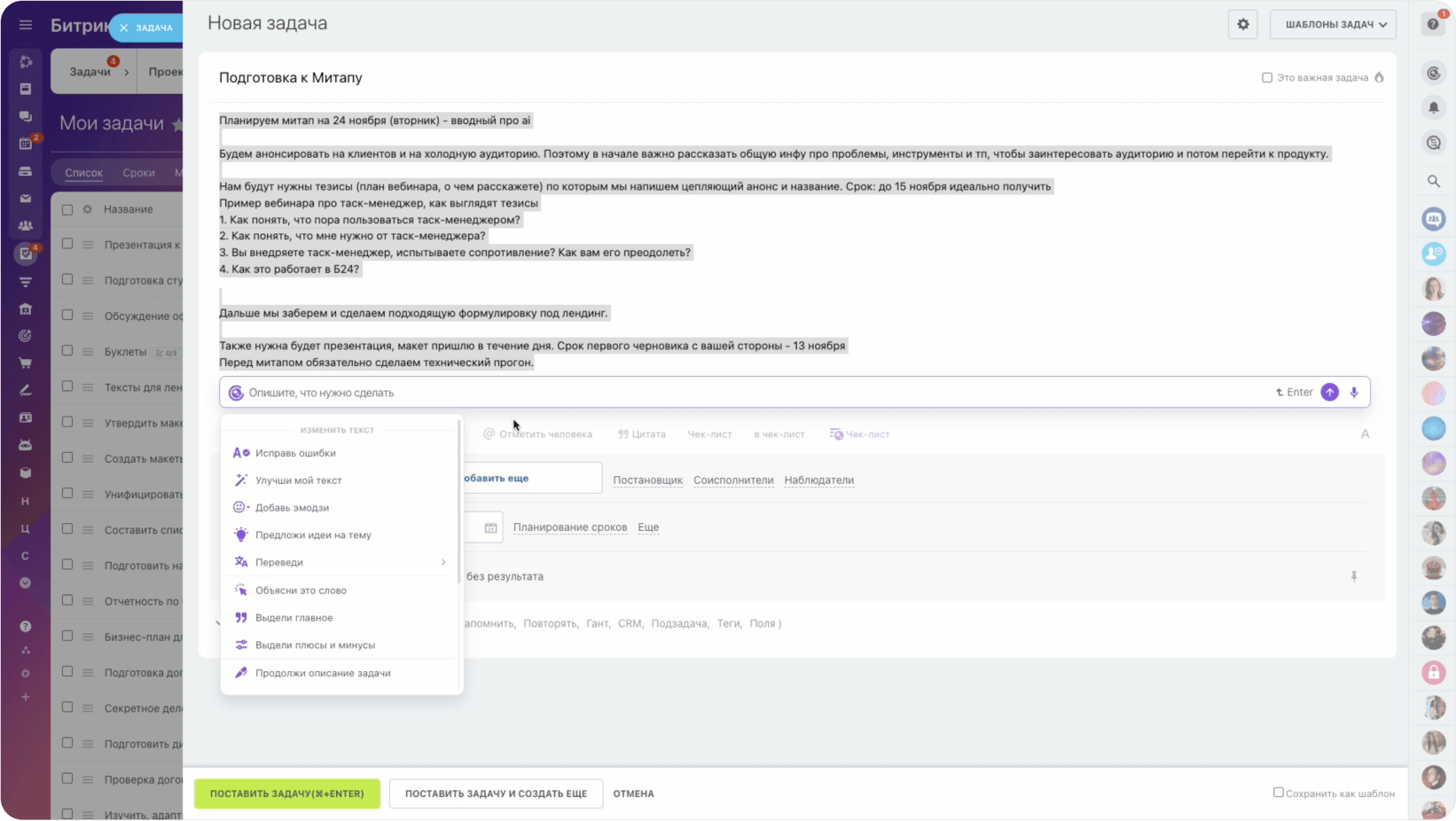Image resolution: width=1456 pixels, height=821 pixels.
Task: Mark 'Это важная задача' checkbox
Action: click(x=1267, y=77)
